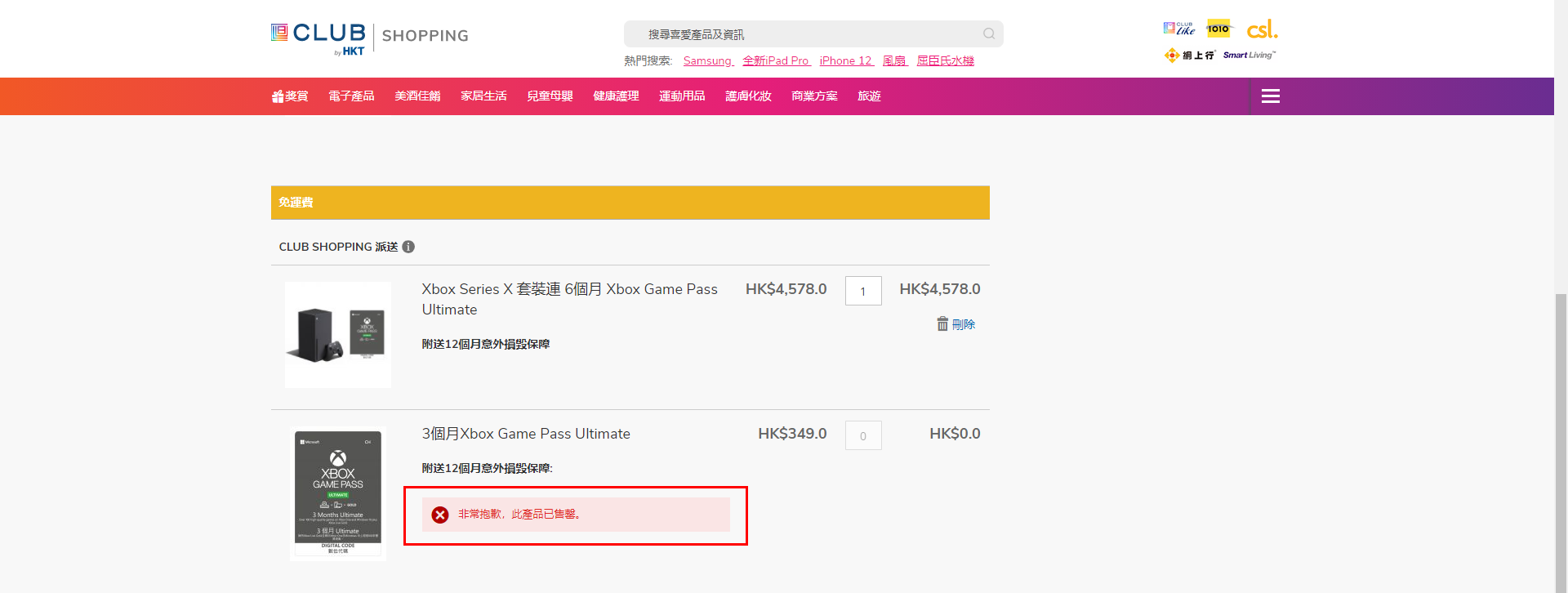Open the 兒童母嬰 category
1568x593 pixels.
click(x=550, y=96)
